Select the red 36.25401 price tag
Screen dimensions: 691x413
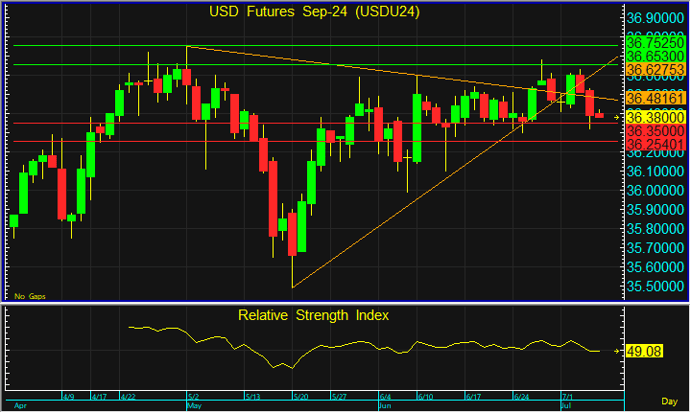[x=653, y=144]
